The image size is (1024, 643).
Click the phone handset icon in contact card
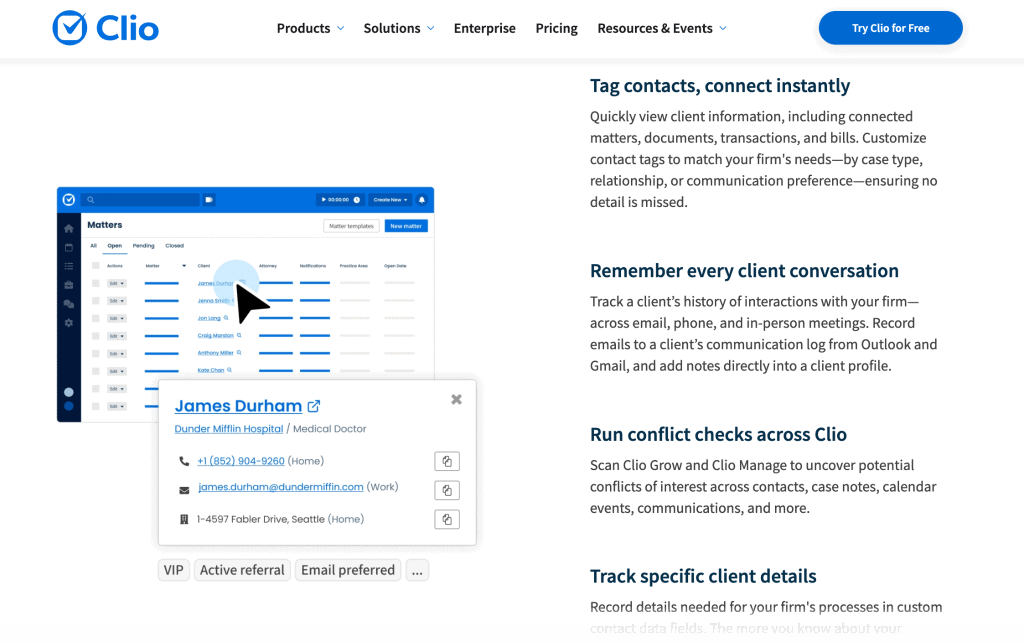click(x=184, y=462)
